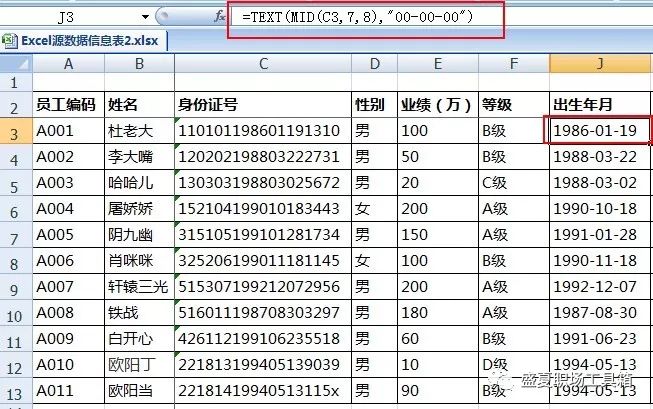
Task: Select cell containing A001
Action: (69, 131)
